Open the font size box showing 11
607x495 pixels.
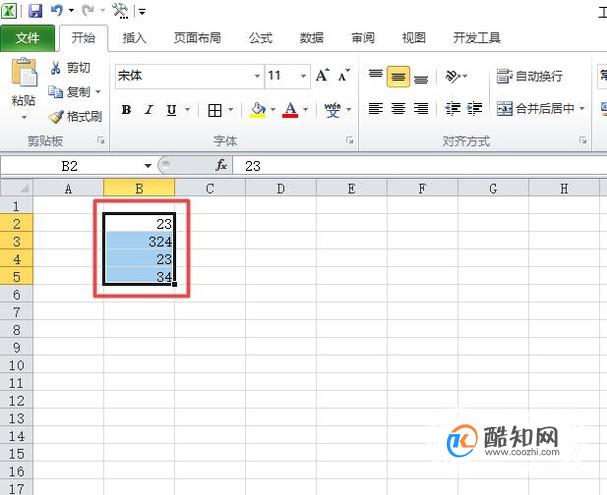click(287, 76)
